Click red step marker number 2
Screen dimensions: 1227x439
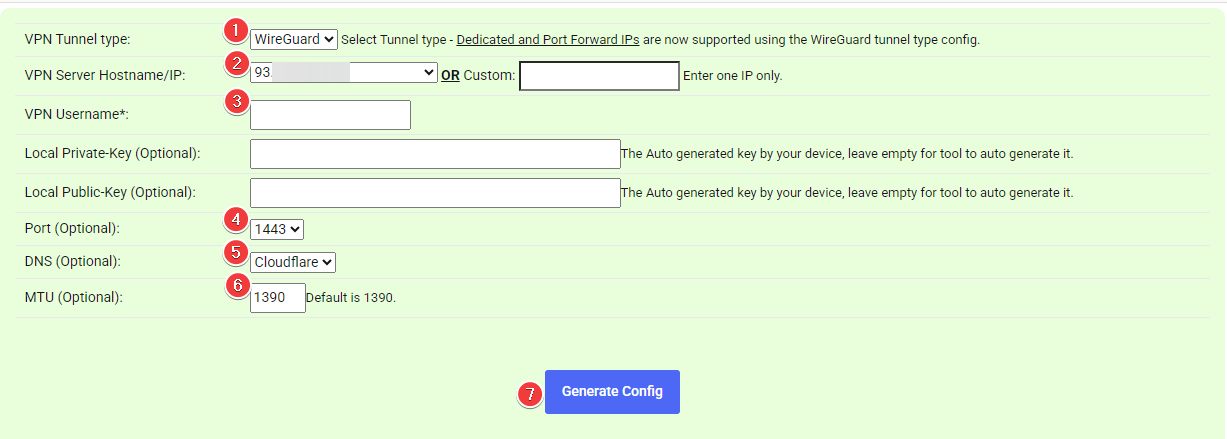click(235, 64)
